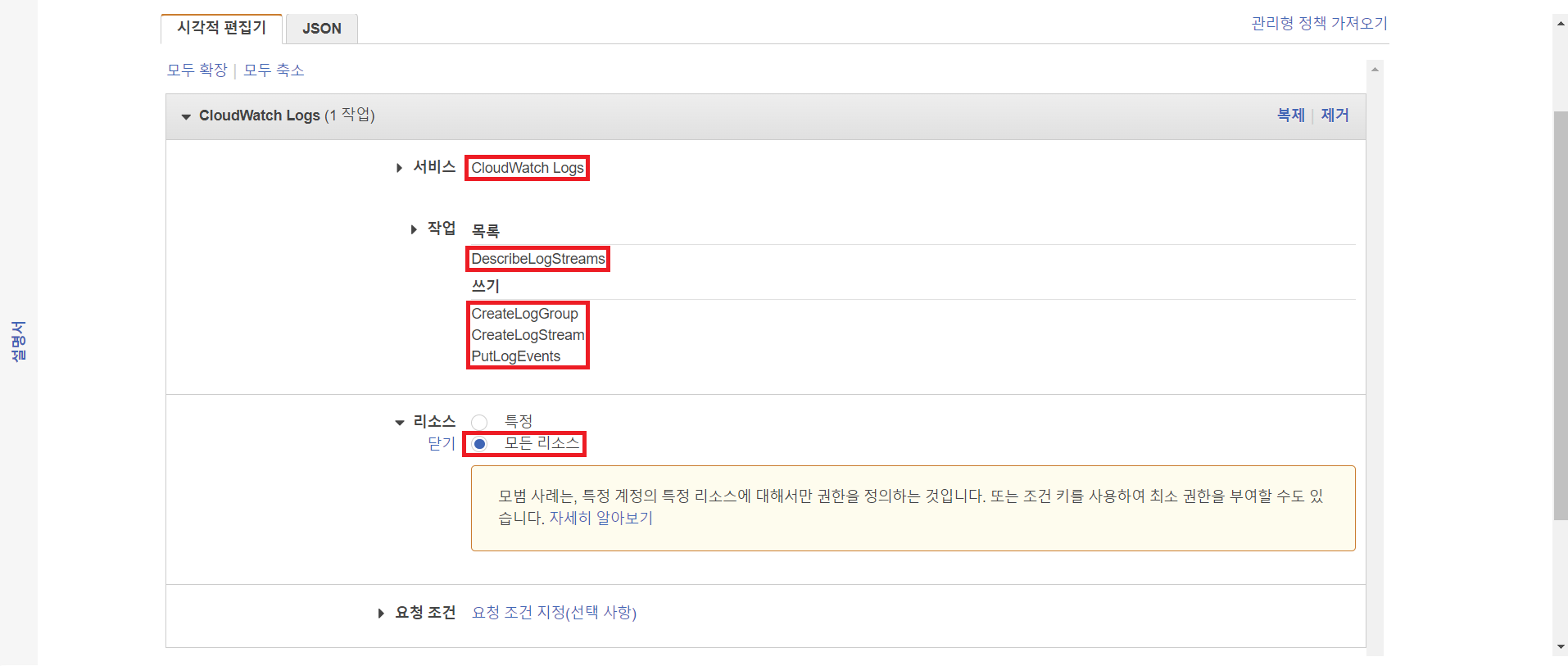1568x666 pixels.
Task: Collapse the 리소스 row arrow
Action: click(x=400, y=423)
